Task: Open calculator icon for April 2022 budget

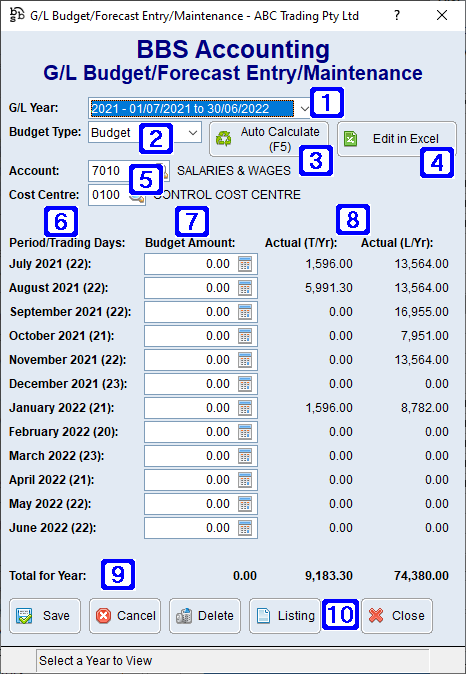Action: (245, 481)
